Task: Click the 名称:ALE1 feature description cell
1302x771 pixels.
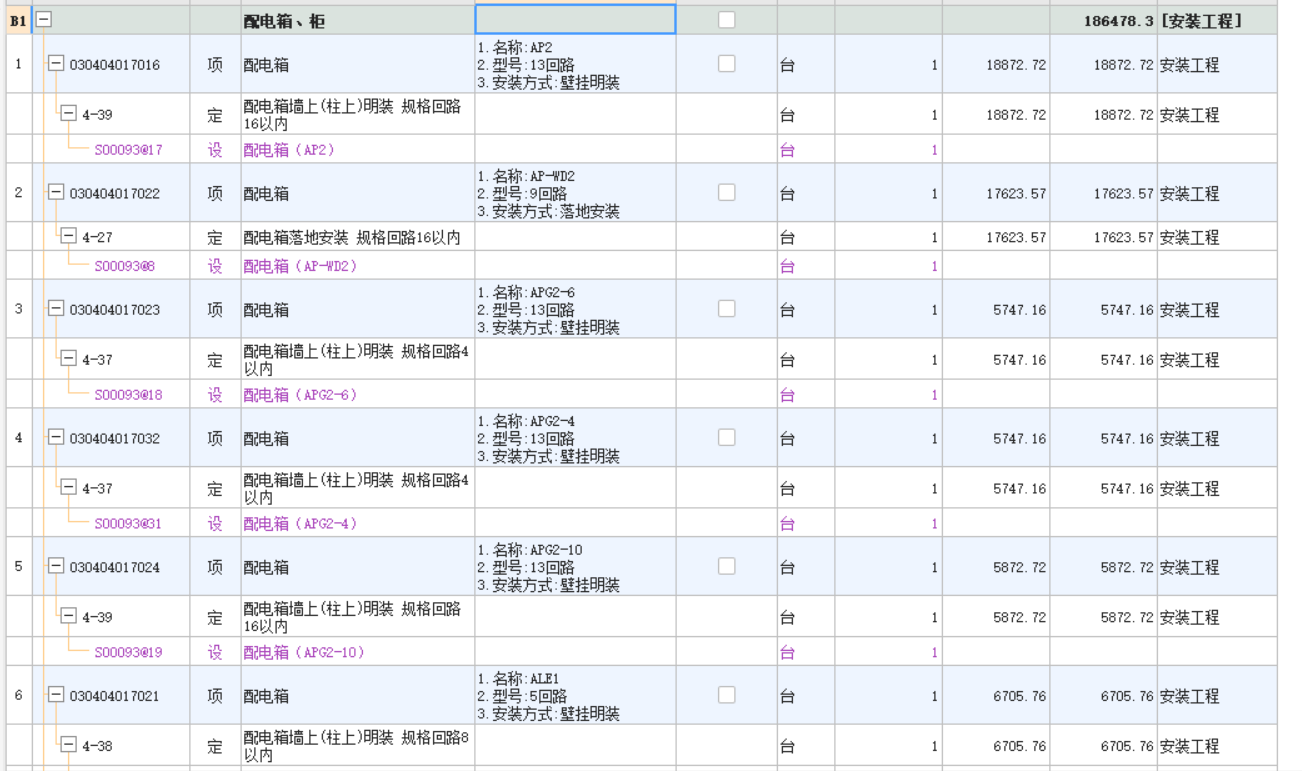Action: [575, 695]
